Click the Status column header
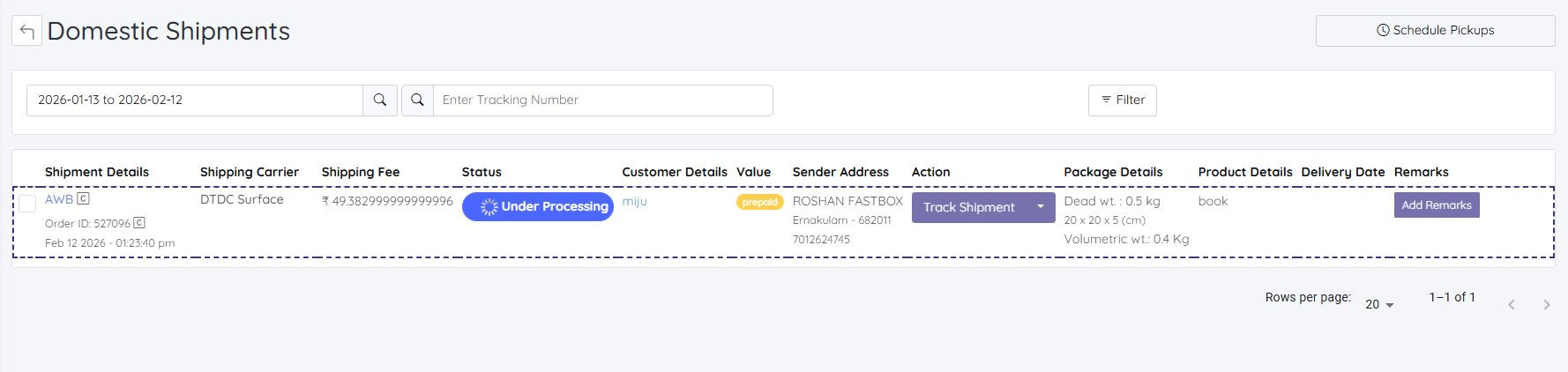 click(x=482, y=172)
